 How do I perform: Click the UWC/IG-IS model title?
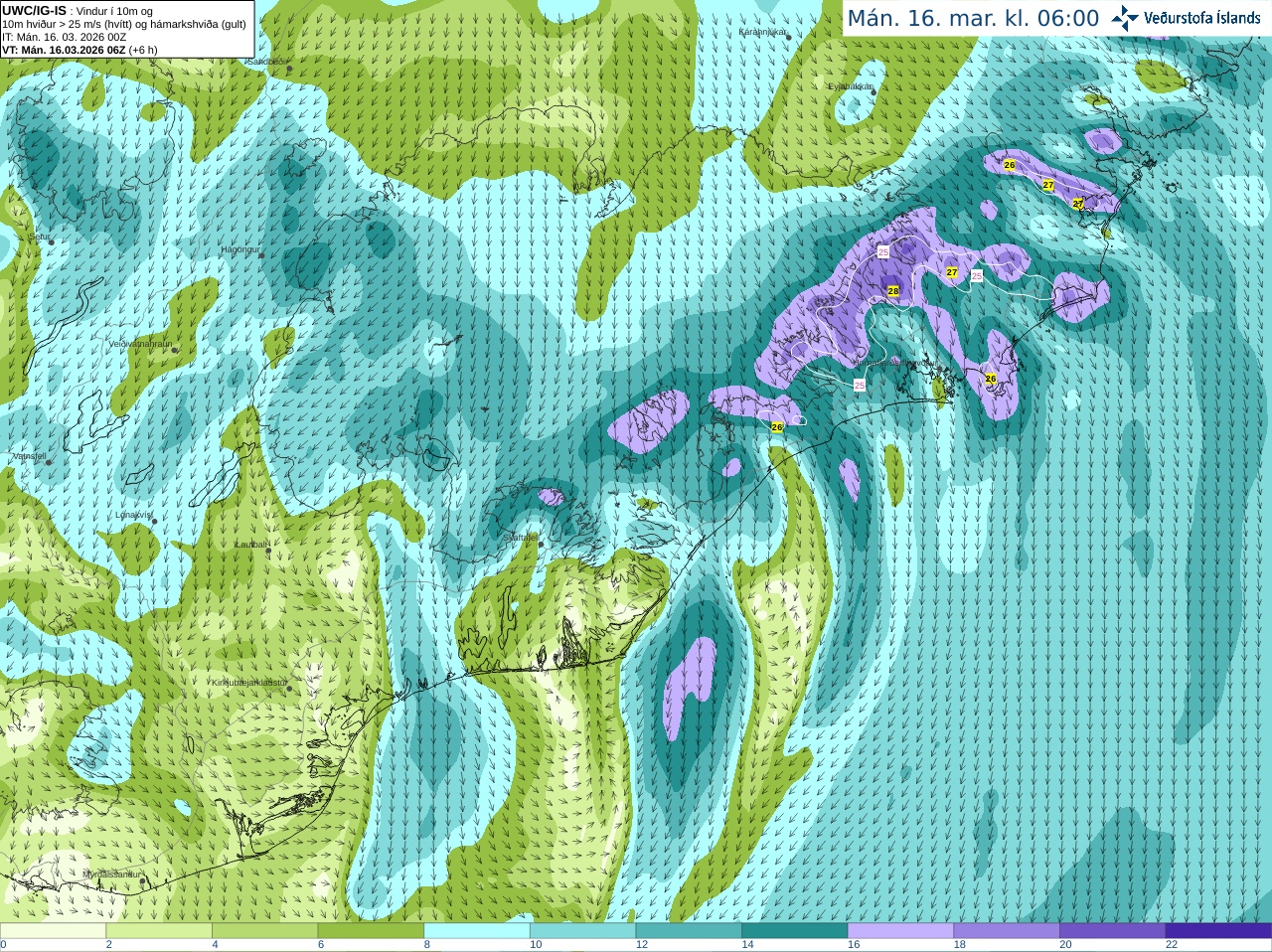pos(35,10)
